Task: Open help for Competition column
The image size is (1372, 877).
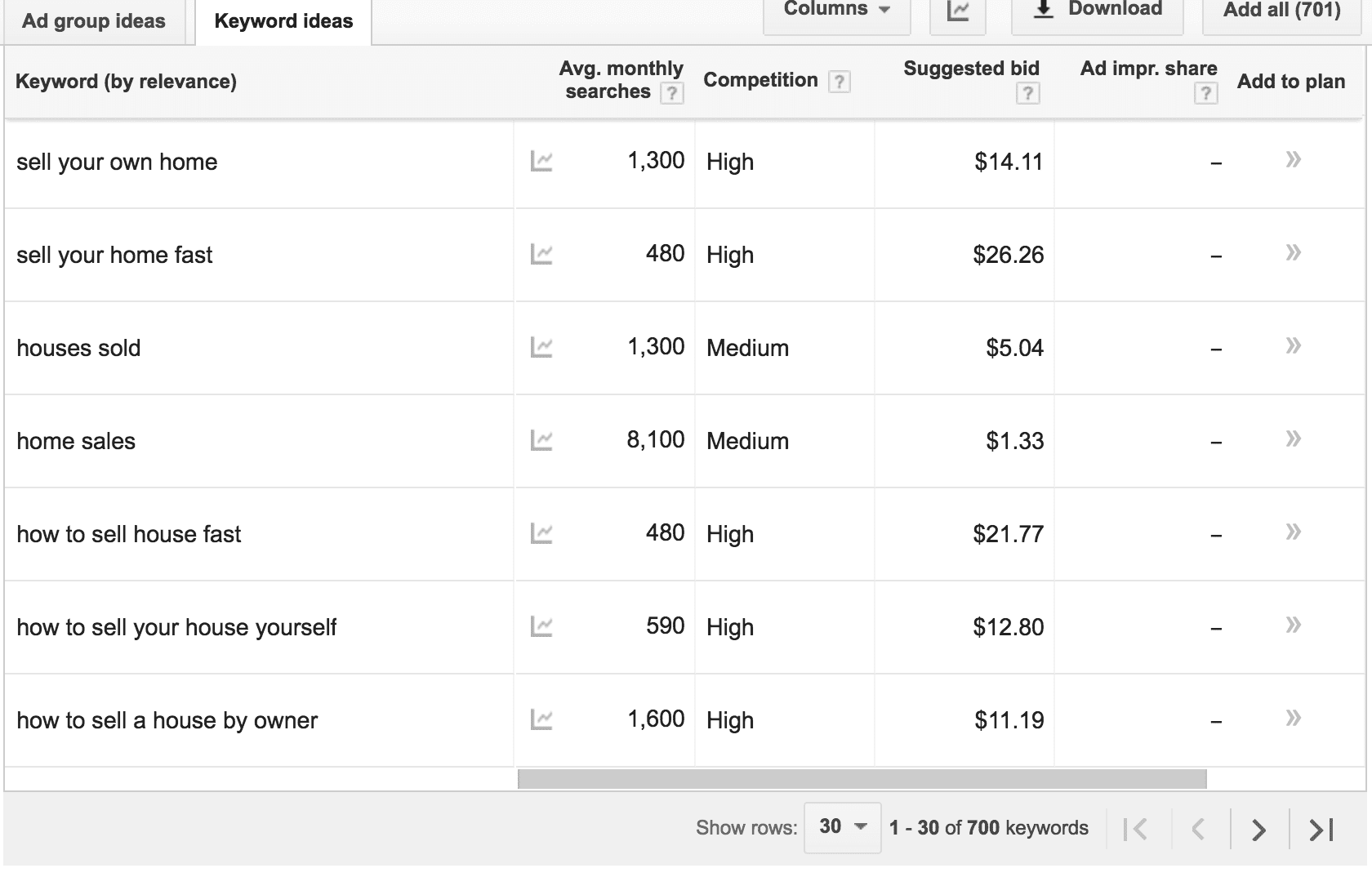Action: pyautogui.click(x=839, y=81)
